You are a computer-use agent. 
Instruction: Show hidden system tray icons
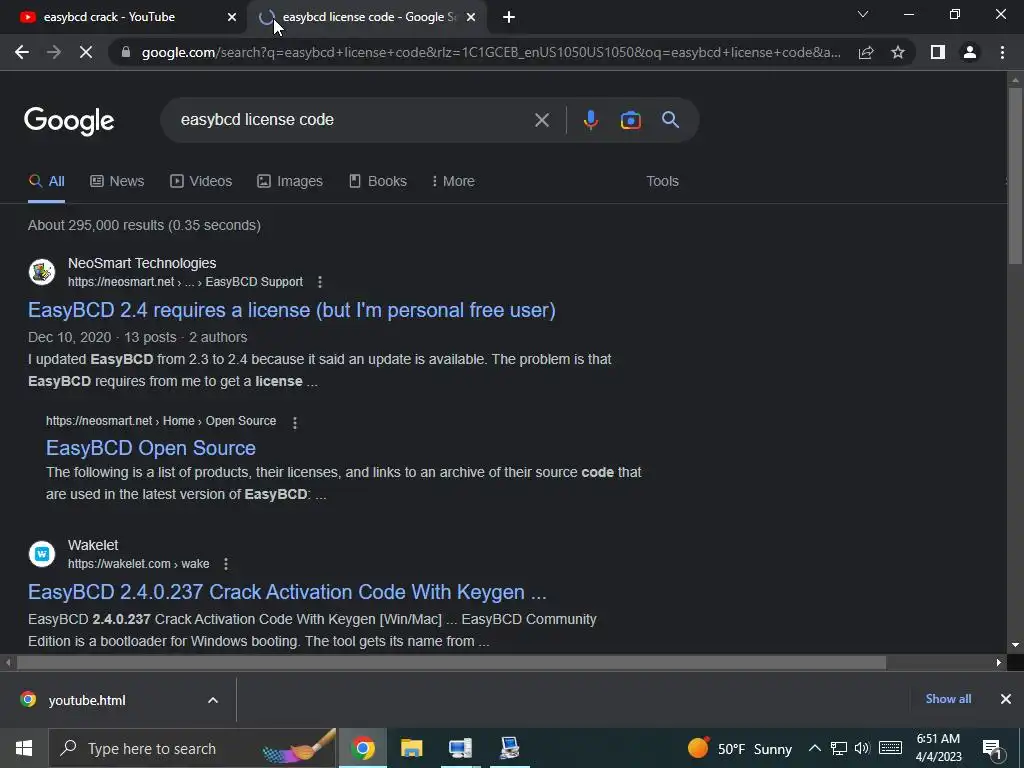814,748
